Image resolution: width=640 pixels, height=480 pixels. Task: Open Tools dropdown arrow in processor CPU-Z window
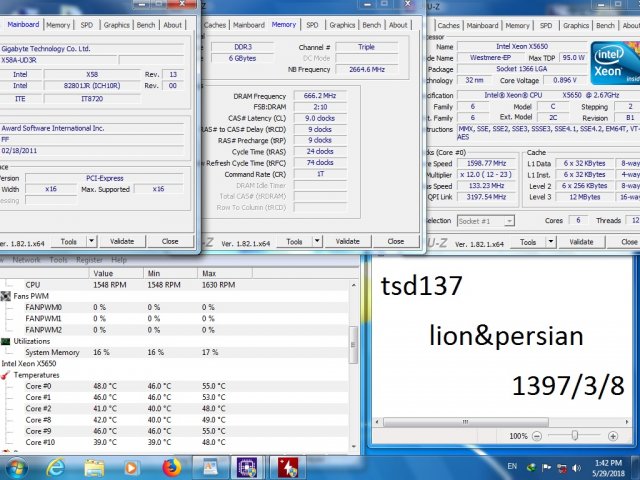tap(551, 242)
